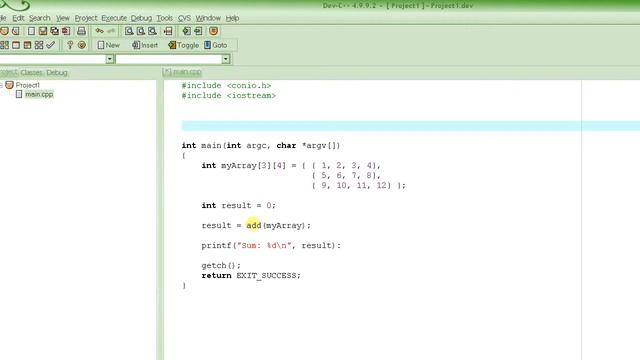
Task: Click the Find Next toolbar icon
Action: click(152, 31)
